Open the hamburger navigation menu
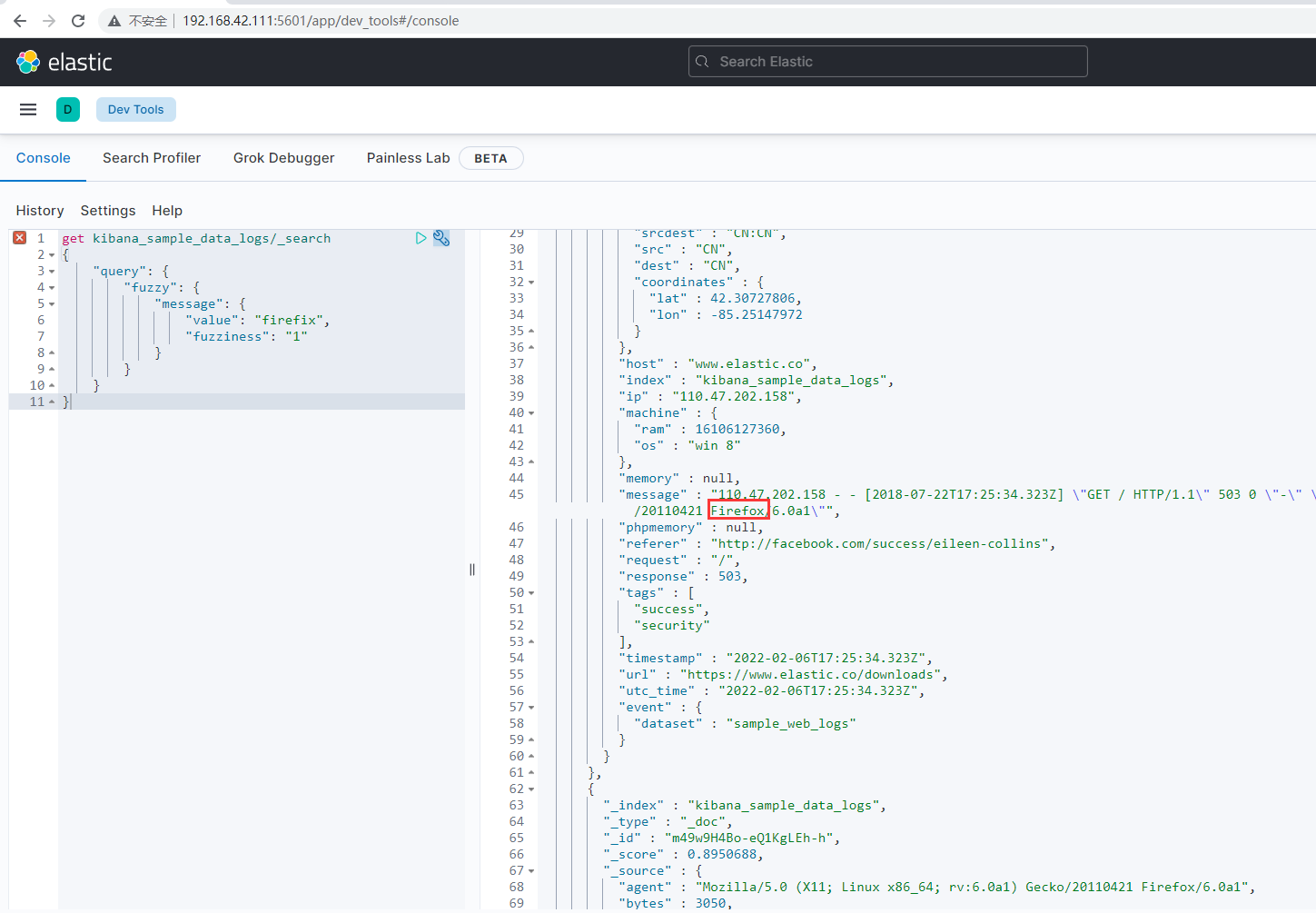Screen dimensions: 1316x913 [28, 110]
